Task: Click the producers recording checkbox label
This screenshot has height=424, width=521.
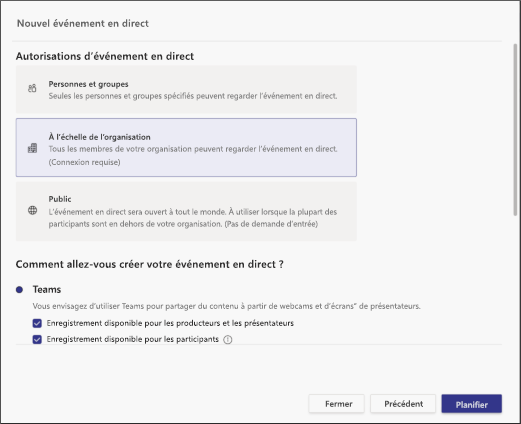Action: click(x=170, y=323)
